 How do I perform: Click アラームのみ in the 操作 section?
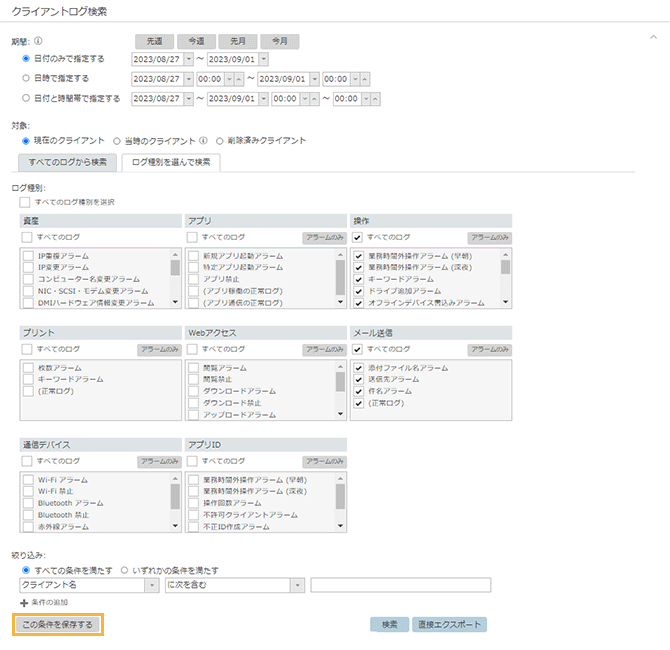[x=490, y=238]
